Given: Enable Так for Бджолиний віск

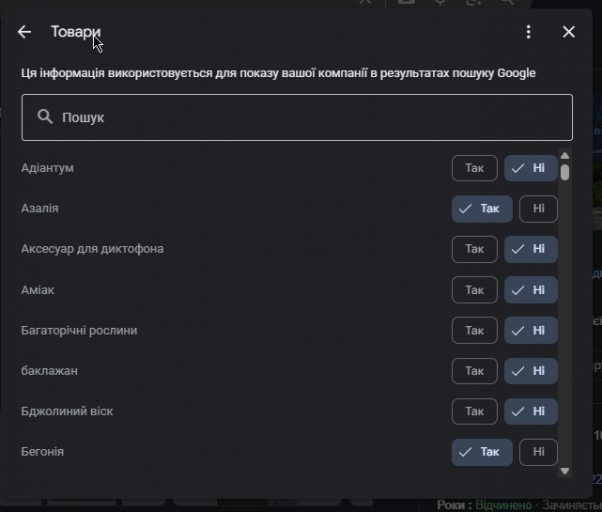Looking at the screenshot, I should 475,411.
